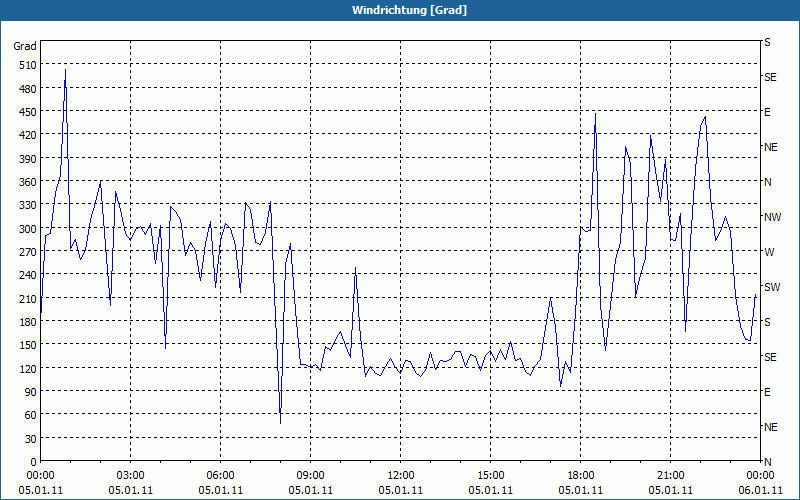This screenshot has width=800, height=500.
Task: Click the 300 degree axis label
Action: coord(28,229)
